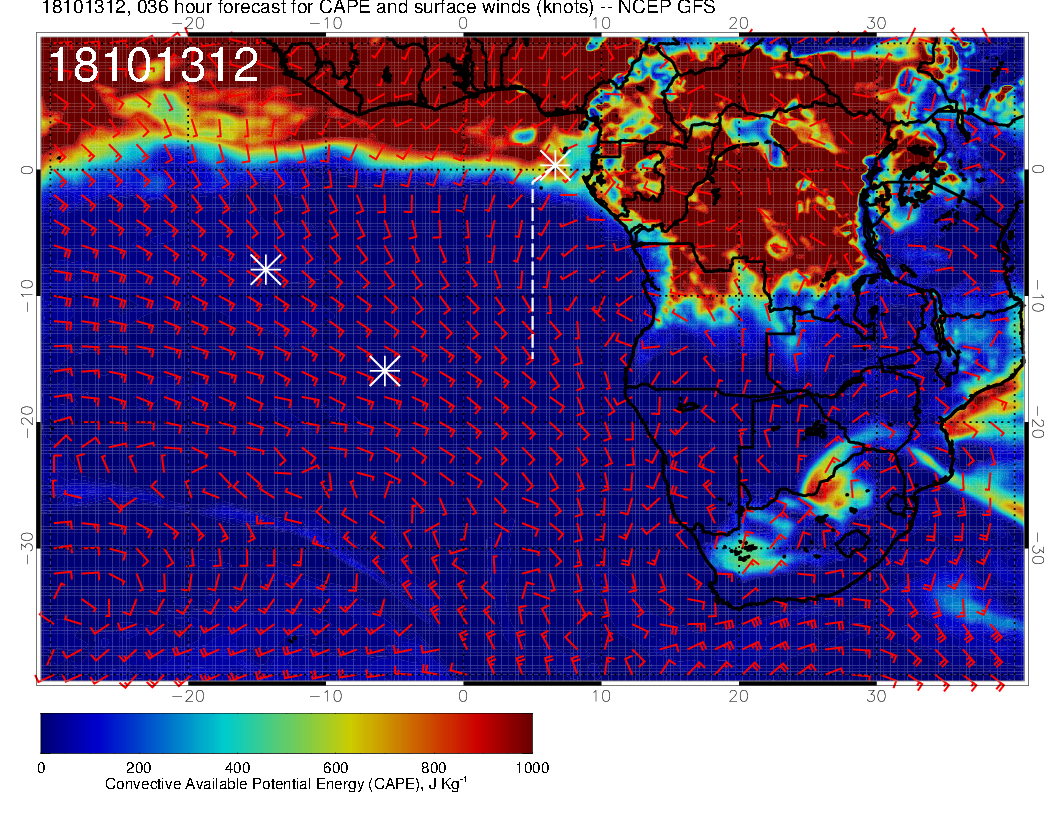
Task: Click the white asterisk marker on the Gulf of Guinea coast
Action: coord(554,165)
